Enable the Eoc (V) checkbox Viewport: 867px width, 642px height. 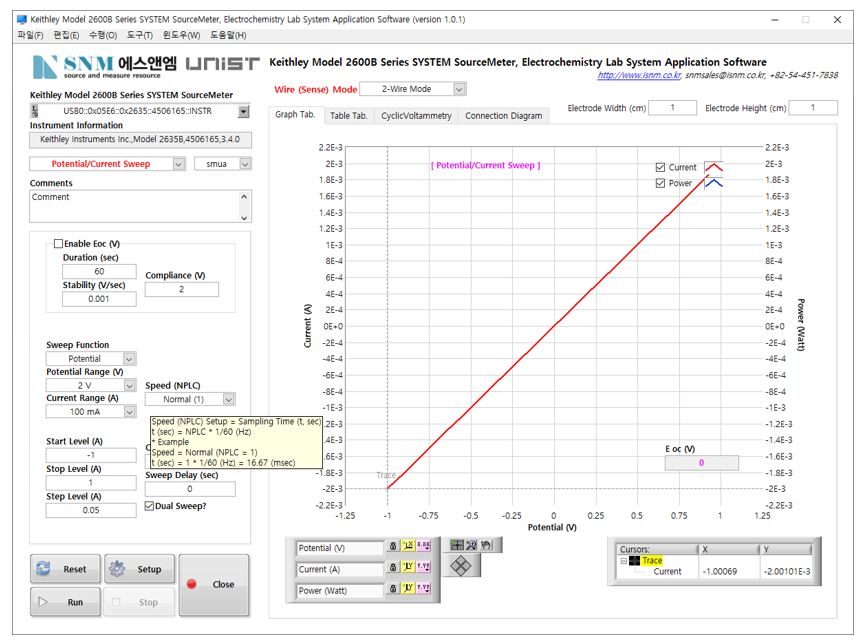tap(57, 243)
